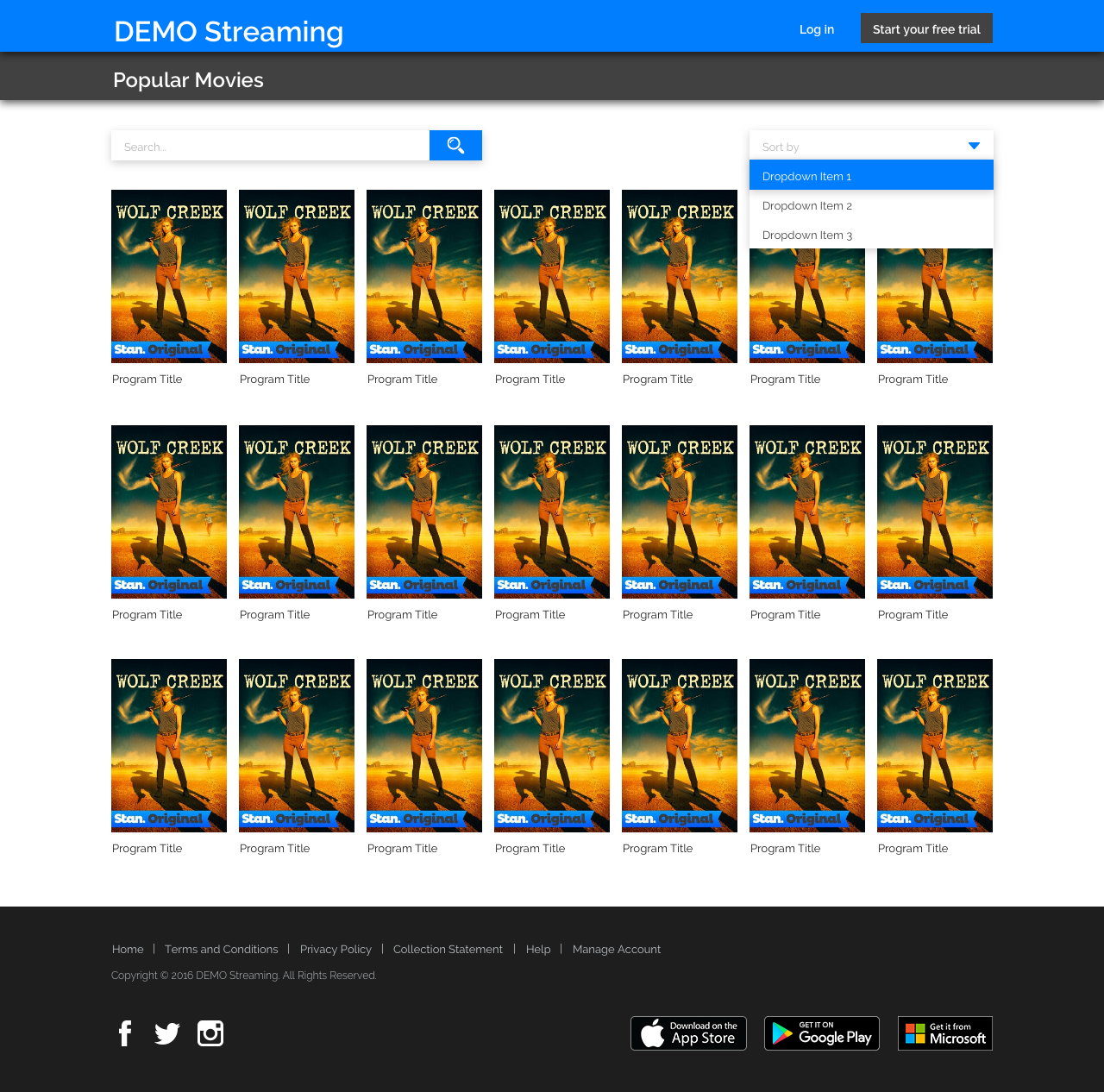Image resolution: width=1104 pixels, height=1092 pixels.
Task: Focus the Search input field
Action: pyautogui.click(x=270, y=146)
